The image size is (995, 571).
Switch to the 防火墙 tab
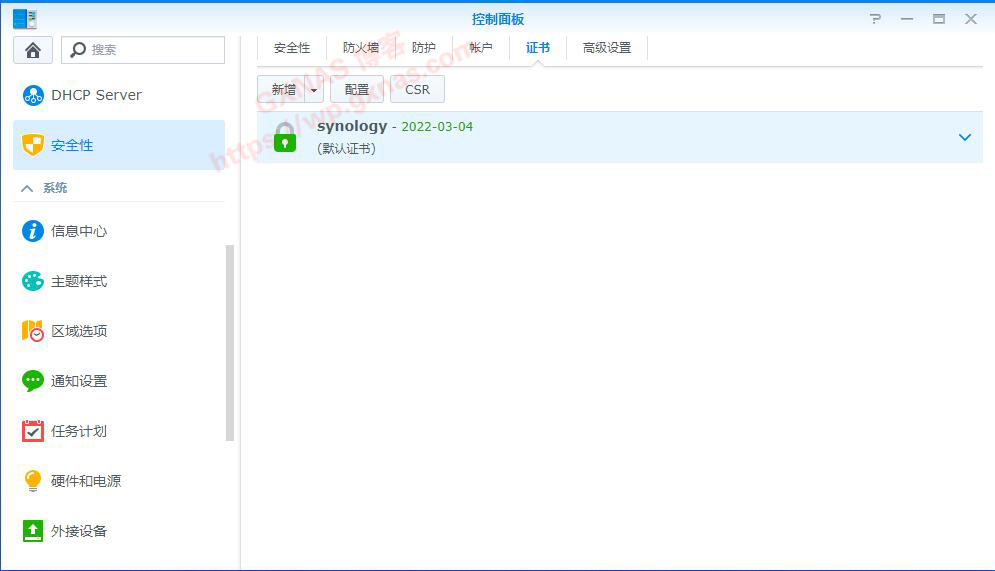[x=360, y=48]
